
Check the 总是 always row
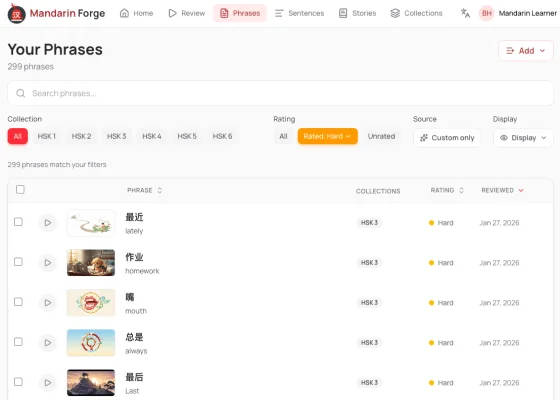(18, 342)
